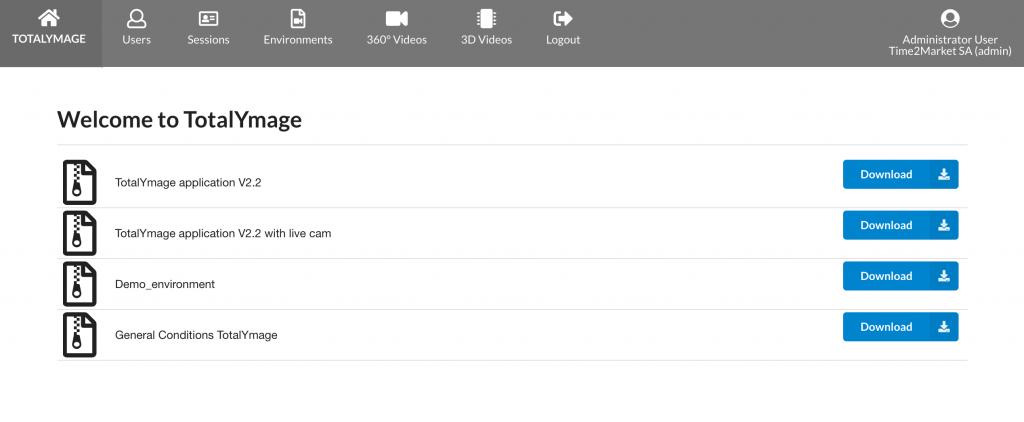Click the Administrator User profile avatar

coord(950,18)
